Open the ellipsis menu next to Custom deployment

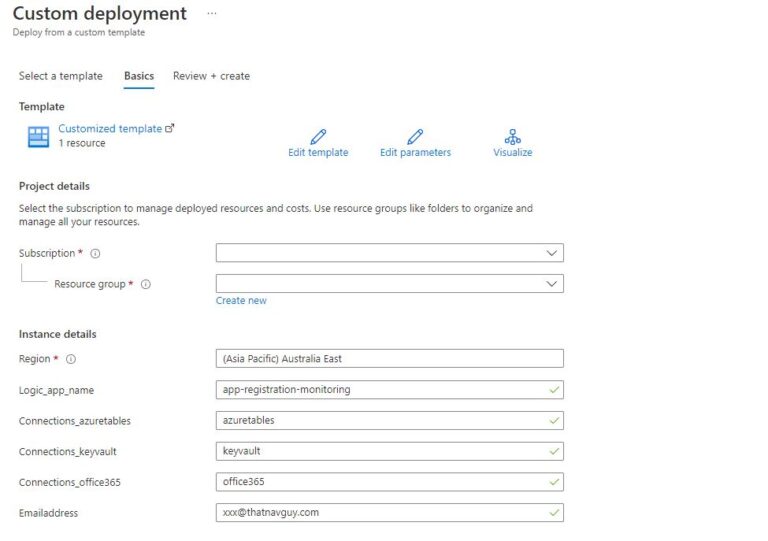click(x=210, y=14)
